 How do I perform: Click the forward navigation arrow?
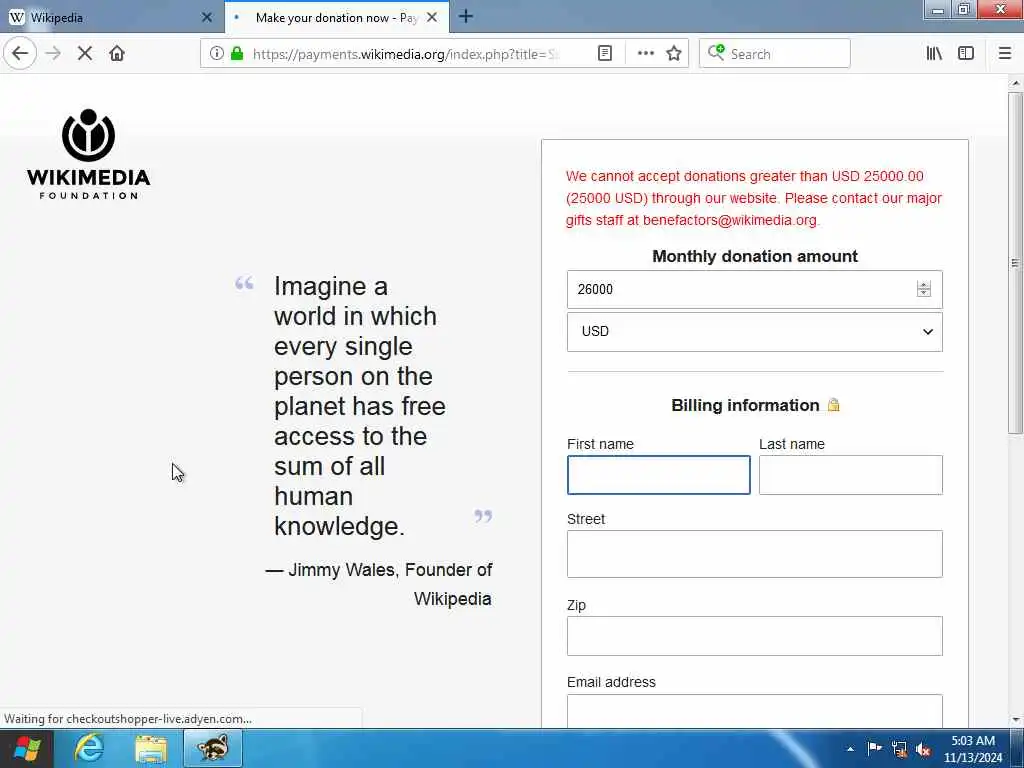point(53,54)
